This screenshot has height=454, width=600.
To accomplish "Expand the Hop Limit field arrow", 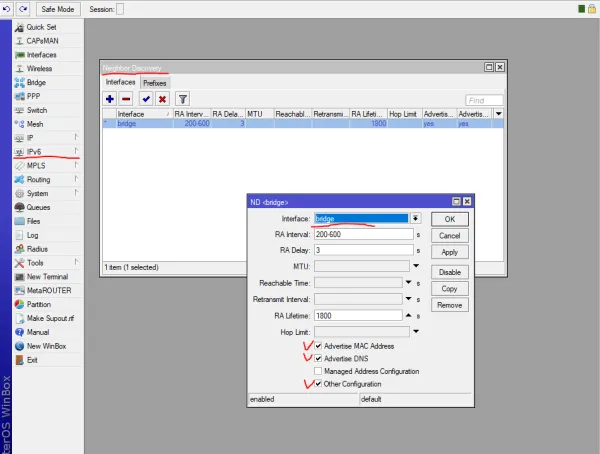I will point(415,330).
